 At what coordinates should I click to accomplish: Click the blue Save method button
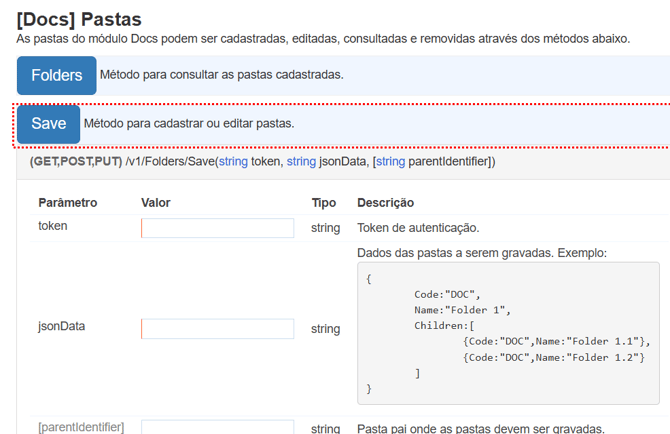(48, 124)
